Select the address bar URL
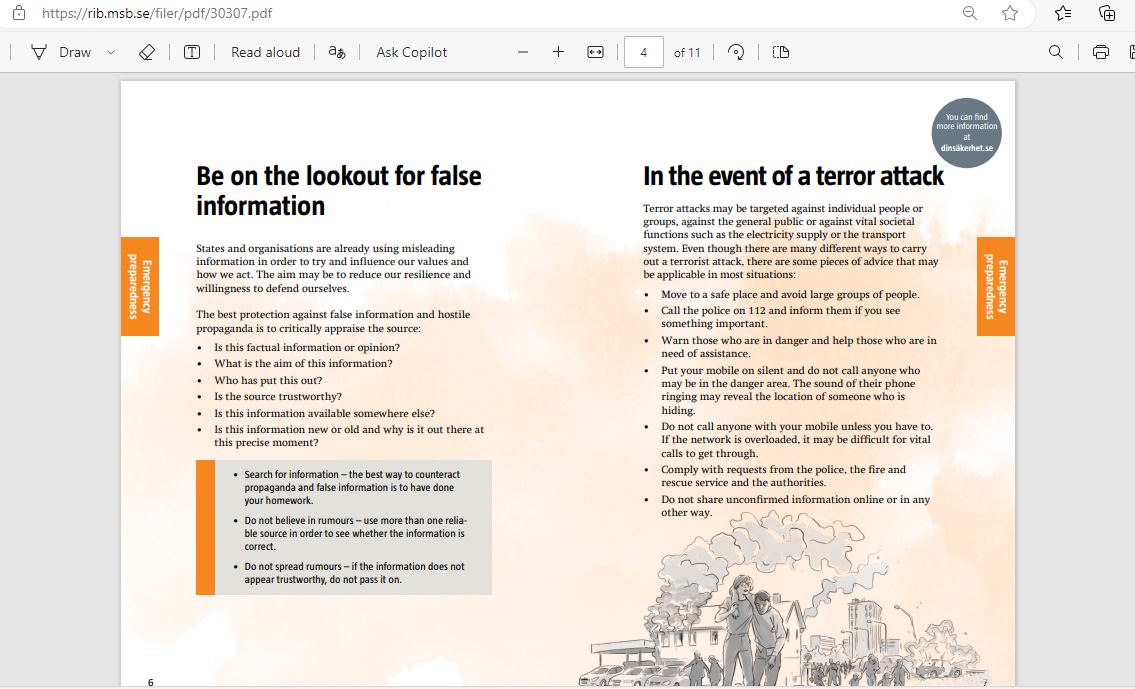This screenshot has height=689, width=1135. pyautogui.click(x=157, y=13)
